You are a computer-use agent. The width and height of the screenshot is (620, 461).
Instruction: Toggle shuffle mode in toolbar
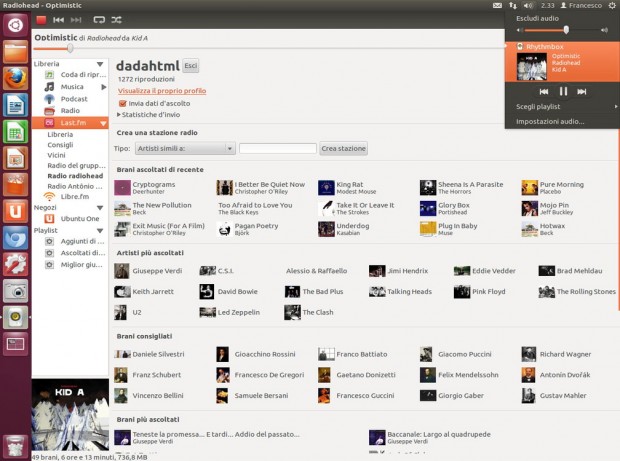(x=116, y=20)
